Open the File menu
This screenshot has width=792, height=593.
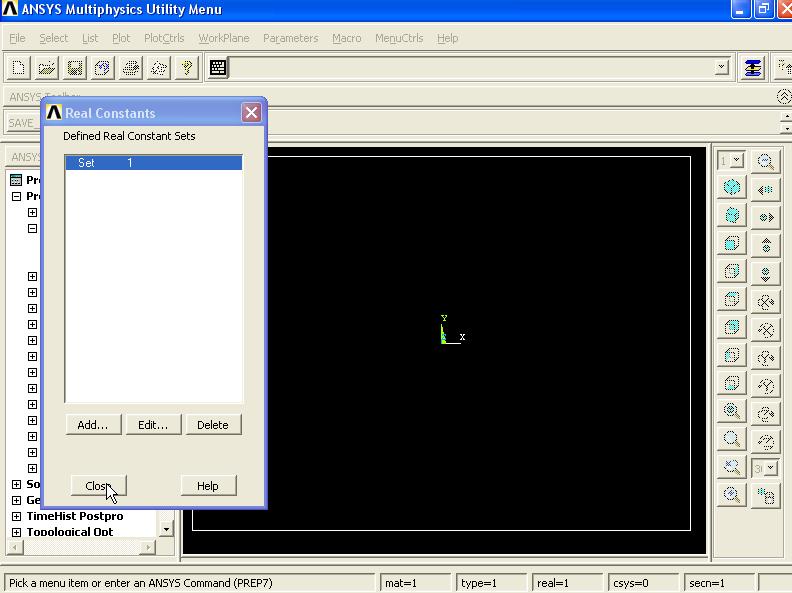pyautogui.click(x=17, y=38)
